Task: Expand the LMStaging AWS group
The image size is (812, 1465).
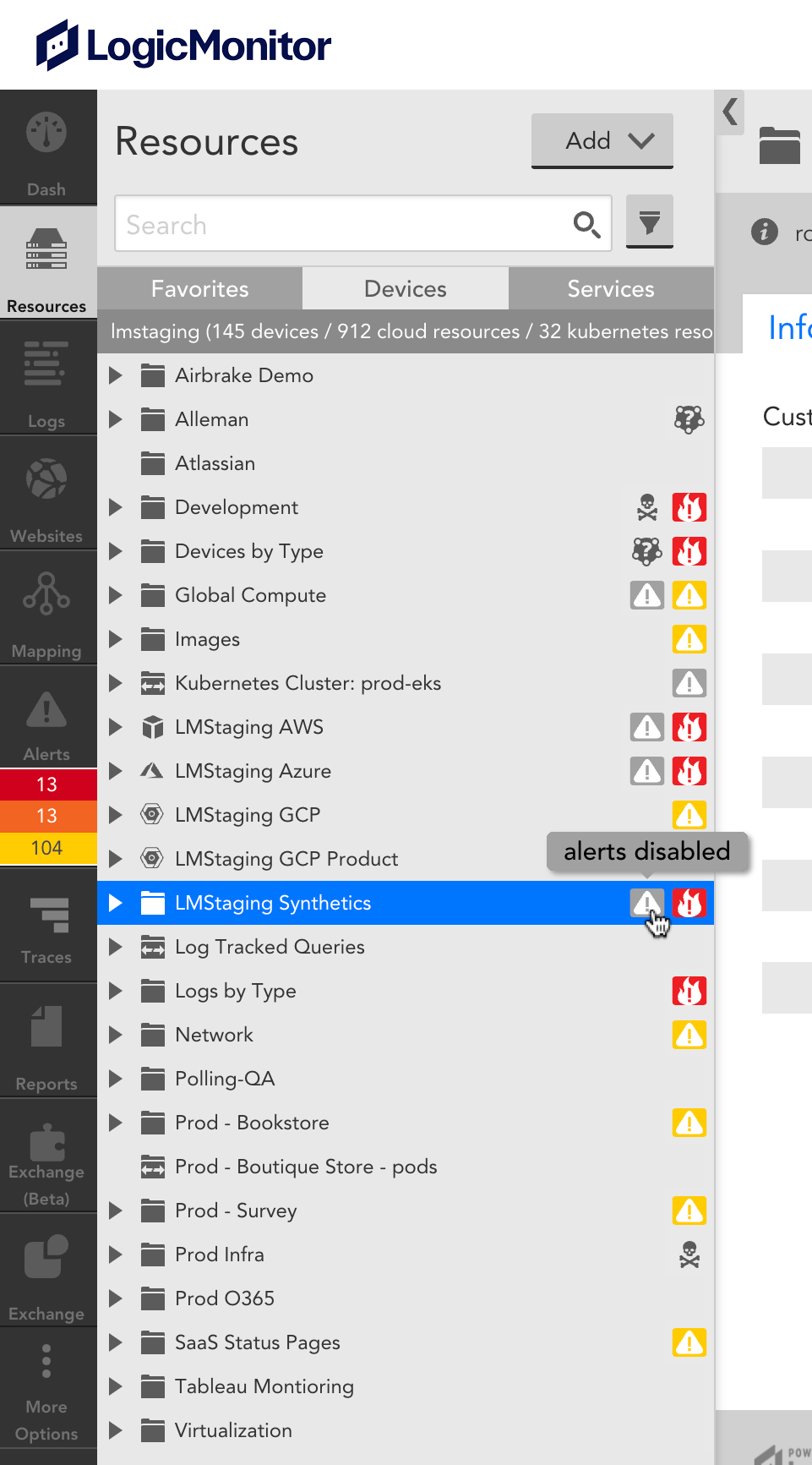Action: pyautogui.click(x=116, y=727)
